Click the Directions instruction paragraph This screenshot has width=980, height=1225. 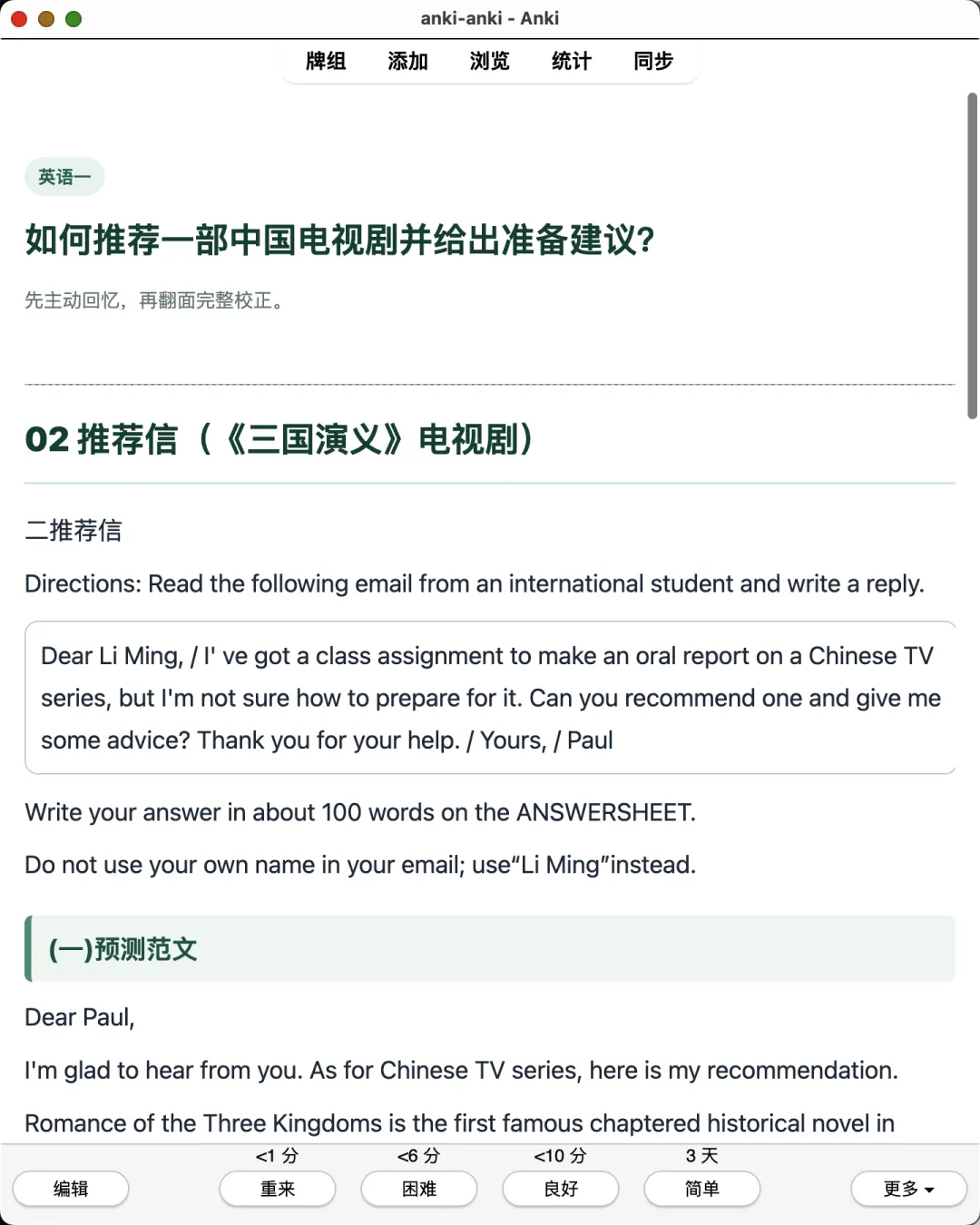coord(475,583)
